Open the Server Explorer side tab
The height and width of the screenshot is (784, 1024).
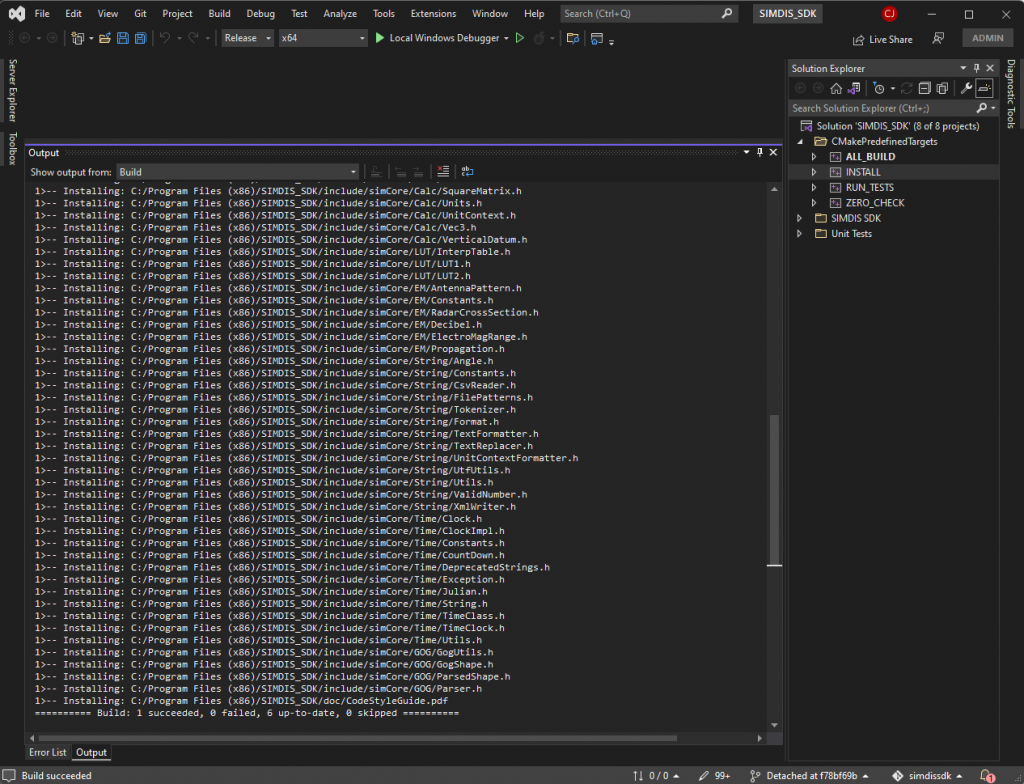pyautogui.click(x=12, y=90)
